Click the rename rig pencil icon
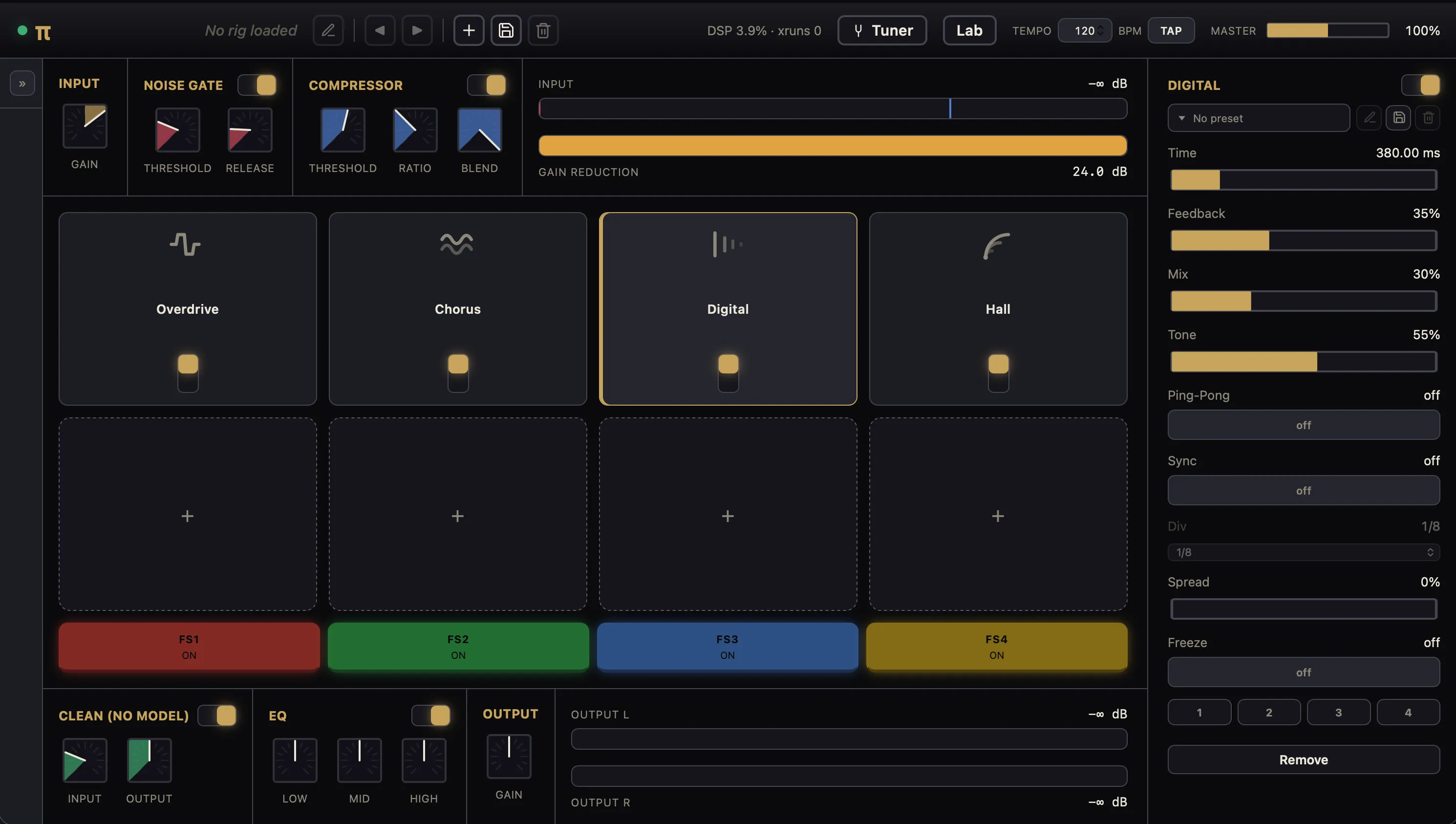The height and width of the screenshot is (824, 1456). (328, 31)
